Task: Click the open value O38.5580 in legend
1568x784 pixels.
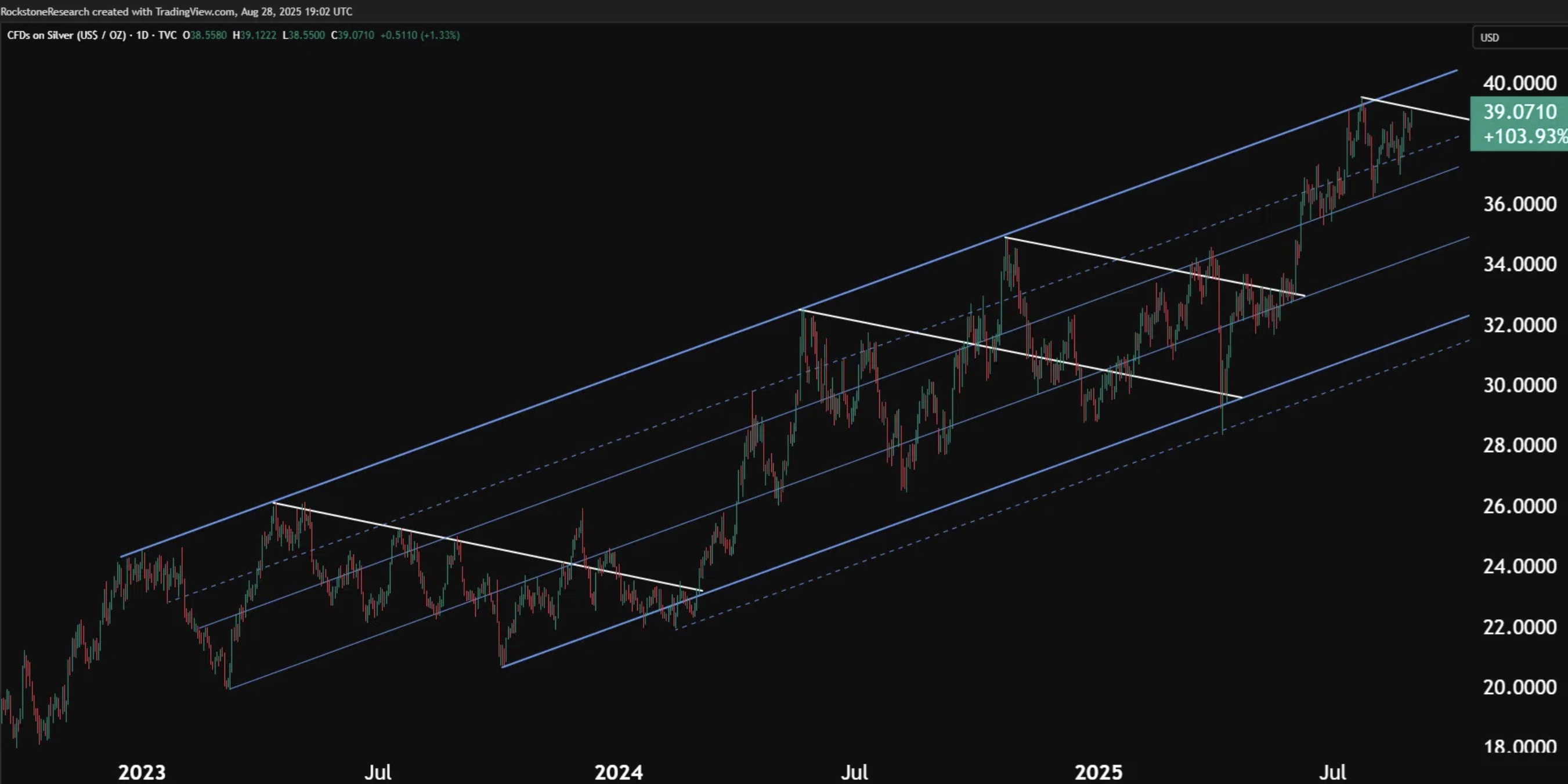Action: (x=204, y=35)
